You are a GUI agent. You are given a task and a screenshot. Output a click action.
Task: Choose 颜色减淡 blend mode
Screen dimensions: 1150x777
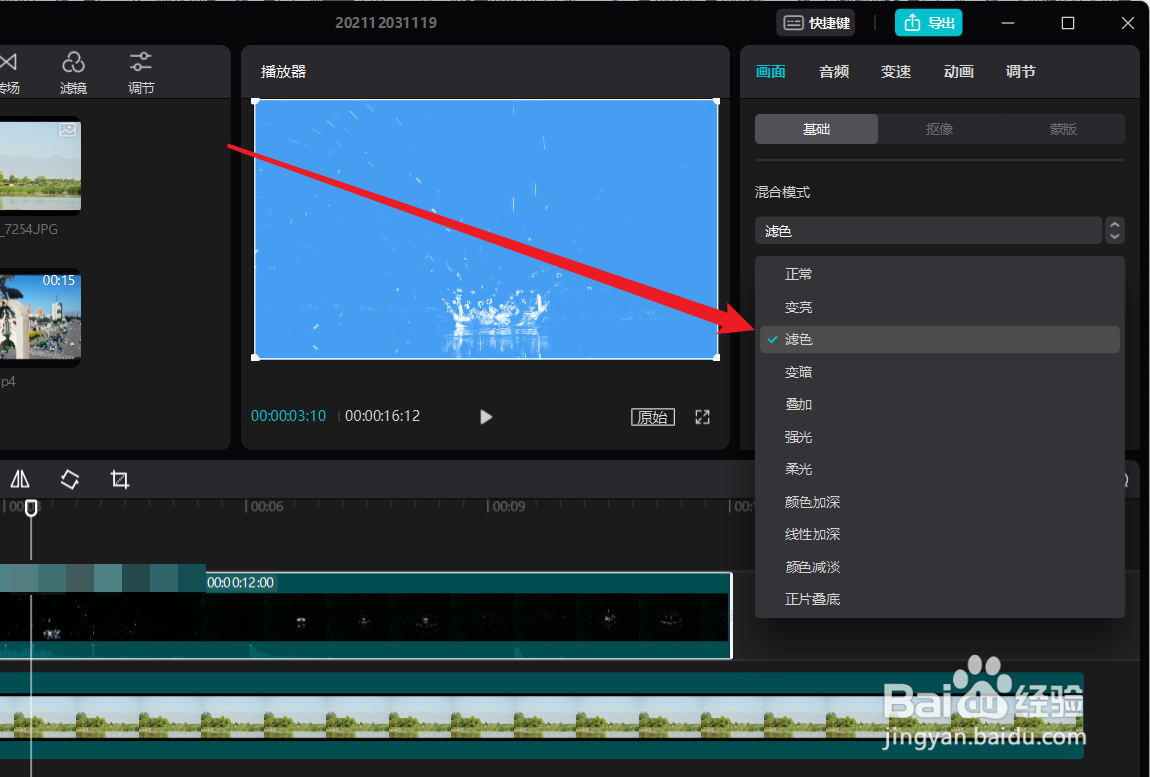click(x=940, y=566)
